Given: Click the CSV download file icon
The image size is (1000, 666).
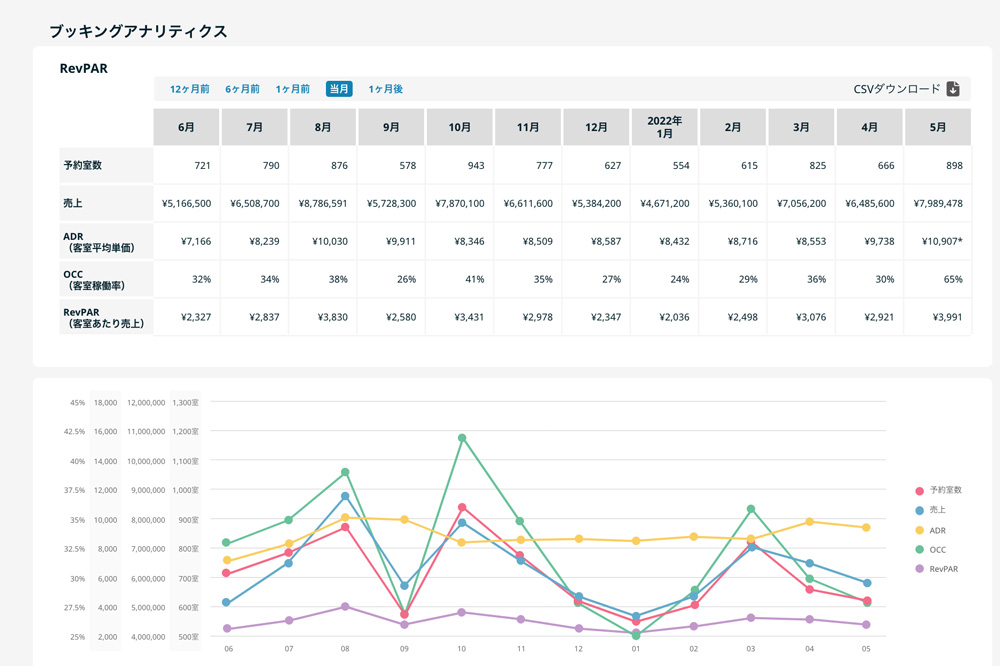Looking at the screenshot, I should pyautogui.click(x=953, y=89).
